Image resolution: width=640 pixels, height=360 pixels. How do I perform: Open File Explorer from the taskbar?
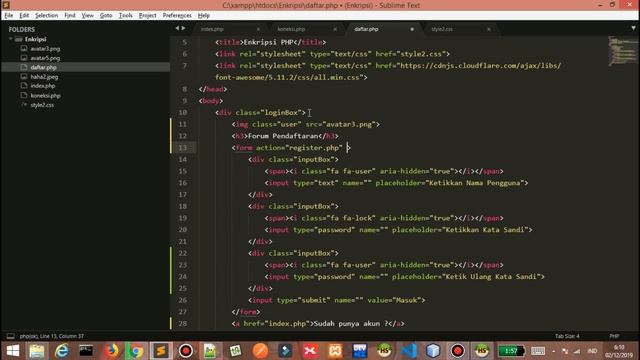(x=37, y=351)
